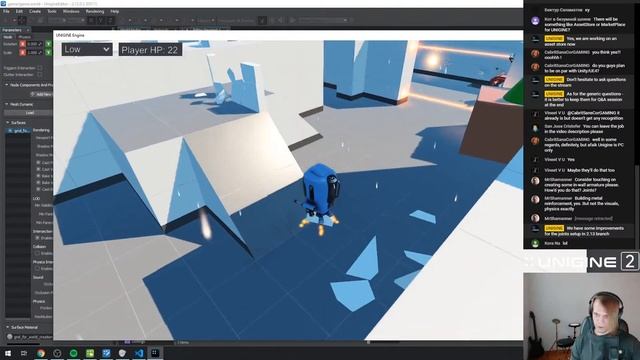The image size is (640, 360).
Task: Open the round gray taskbar app
Action: [x=57, y=353]
